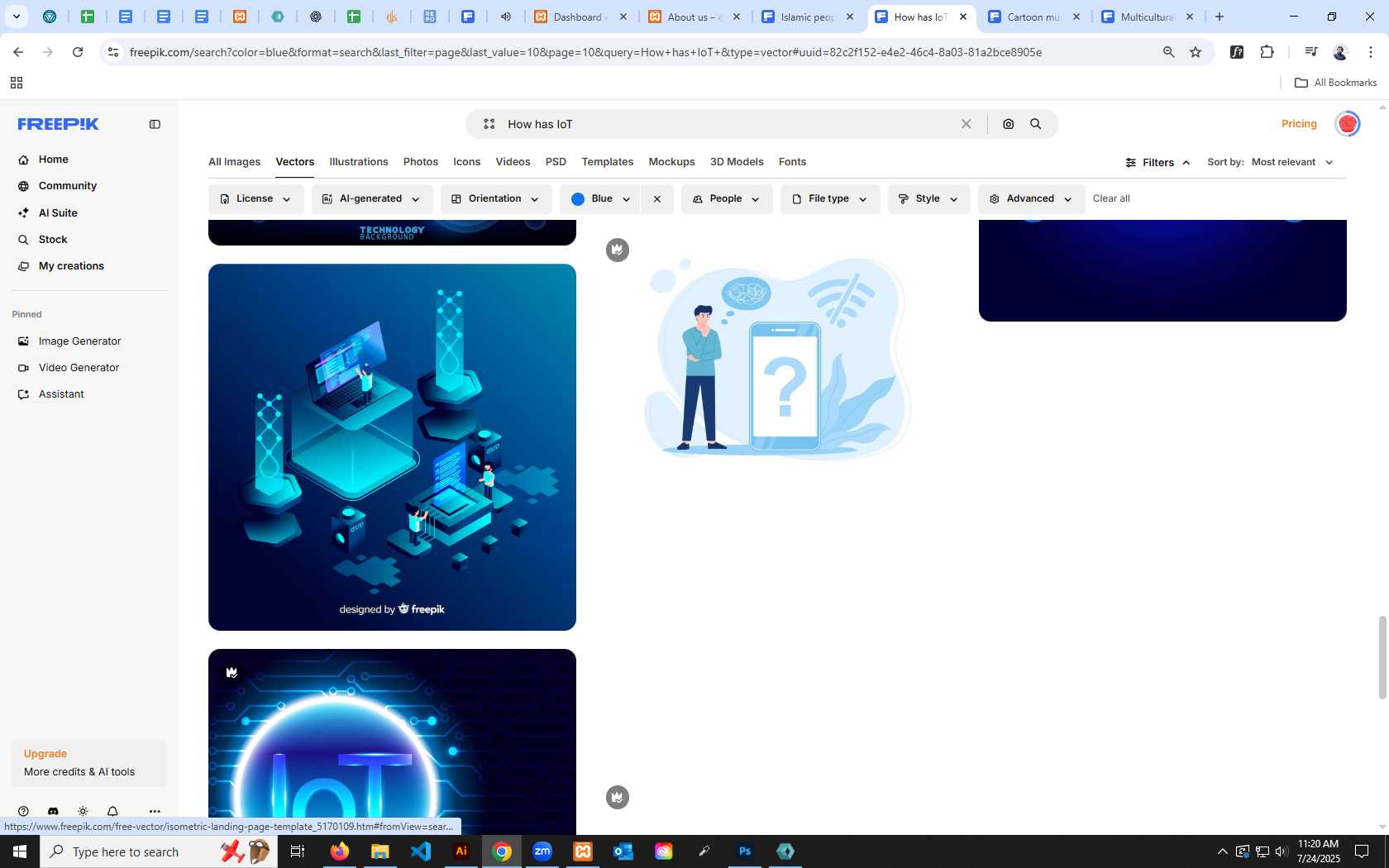The width and height of the screenshot is (1389, 868).
Task: Run search with magnifier icon
Action: point(1036,124)
